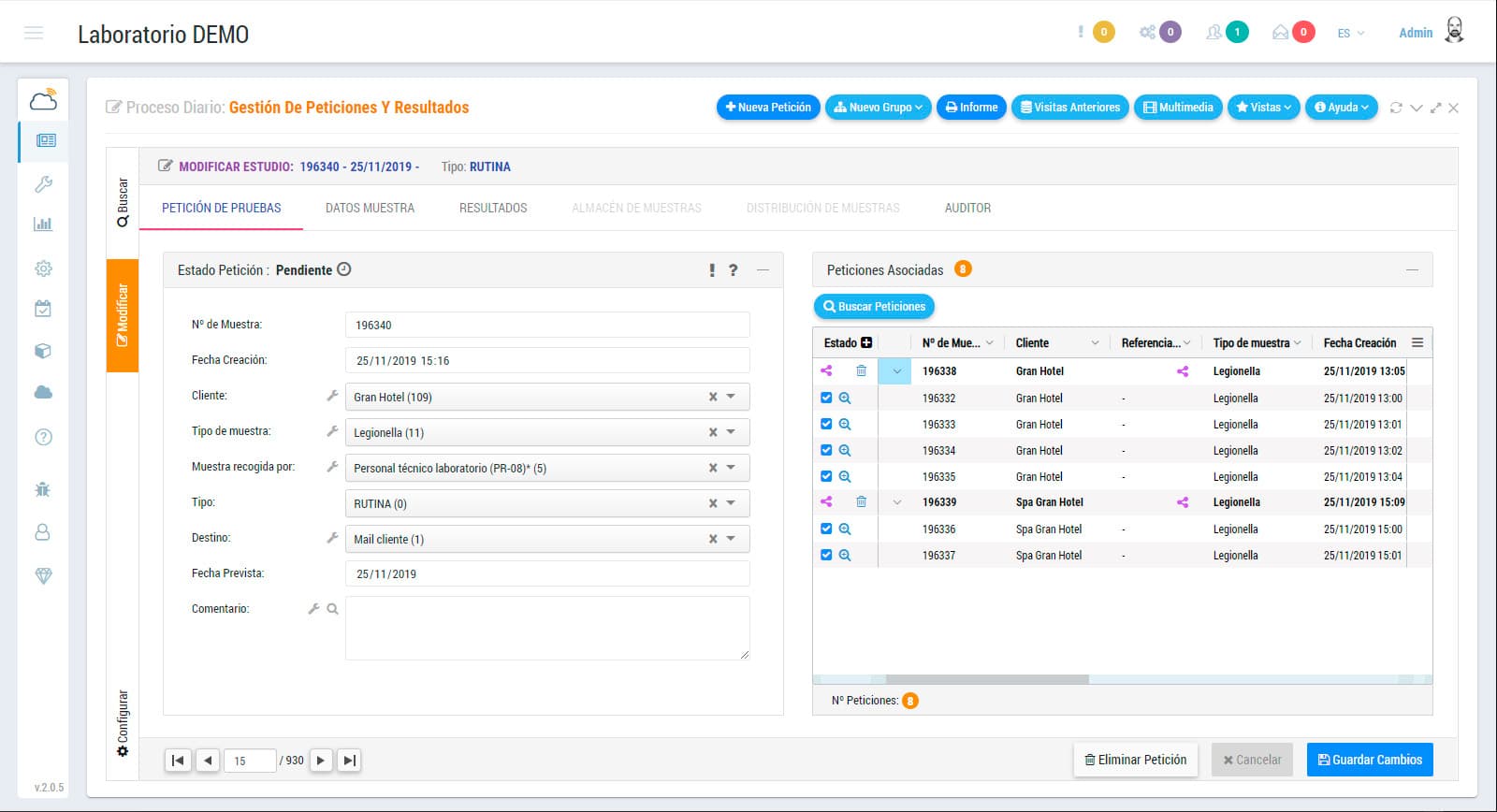Open alerts icon with yellow badge
The image size is (1497, 812).
click(1096, 32)
